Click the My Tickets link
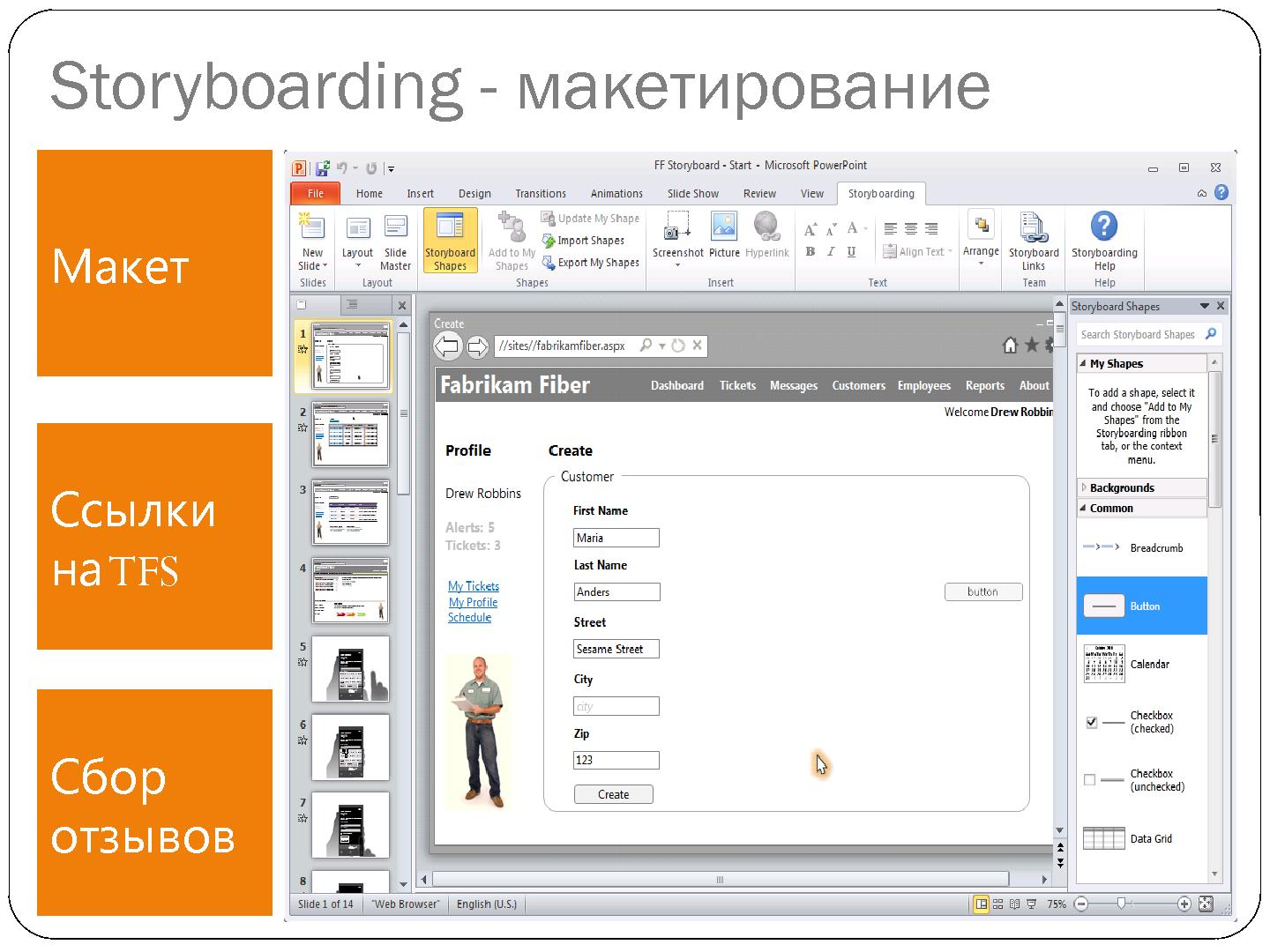1270x952 pixels. pos(474,586)
